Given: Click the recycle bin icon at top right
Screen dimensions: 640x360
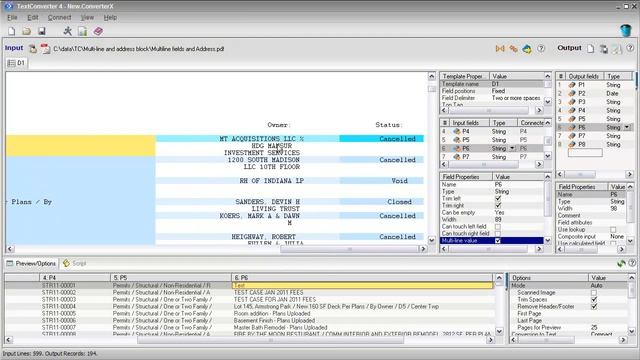Looking at the screenshot, I should pyautogui.click(x=625, y=30).
